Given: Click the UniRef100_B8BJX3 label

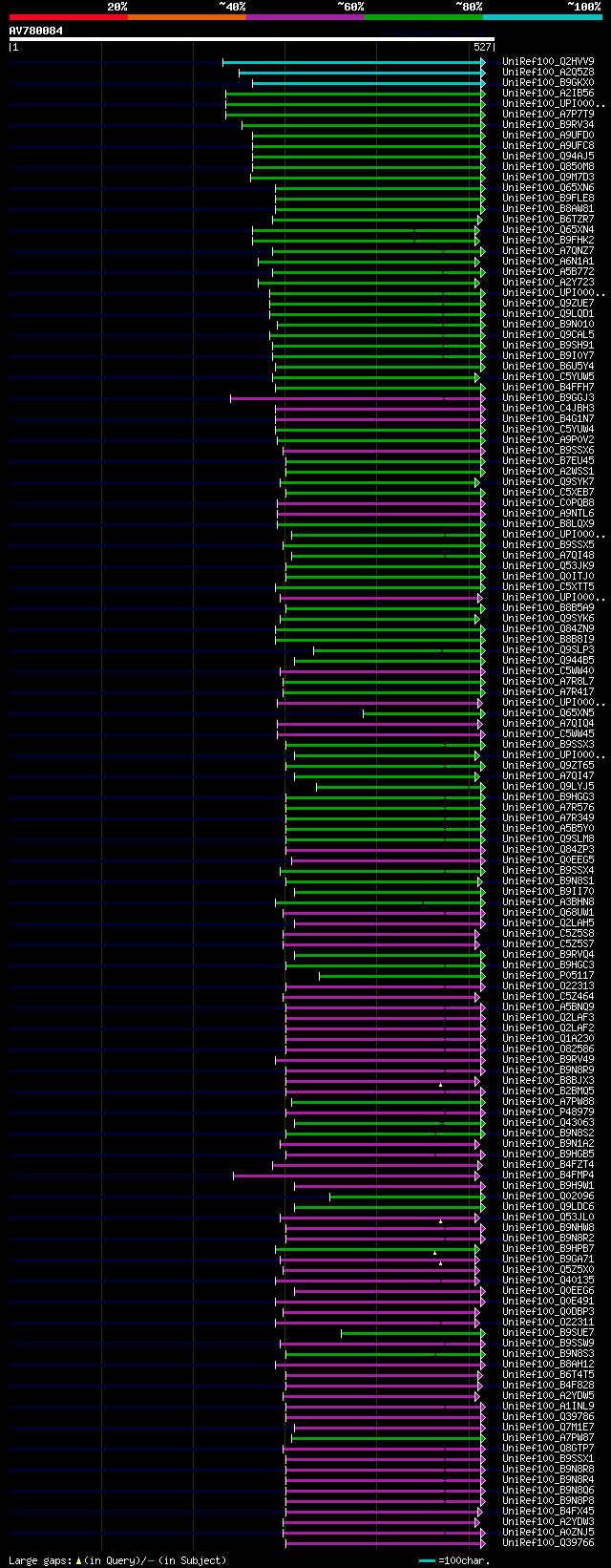Looking at the screenshot, I should tap(548, 1081).
